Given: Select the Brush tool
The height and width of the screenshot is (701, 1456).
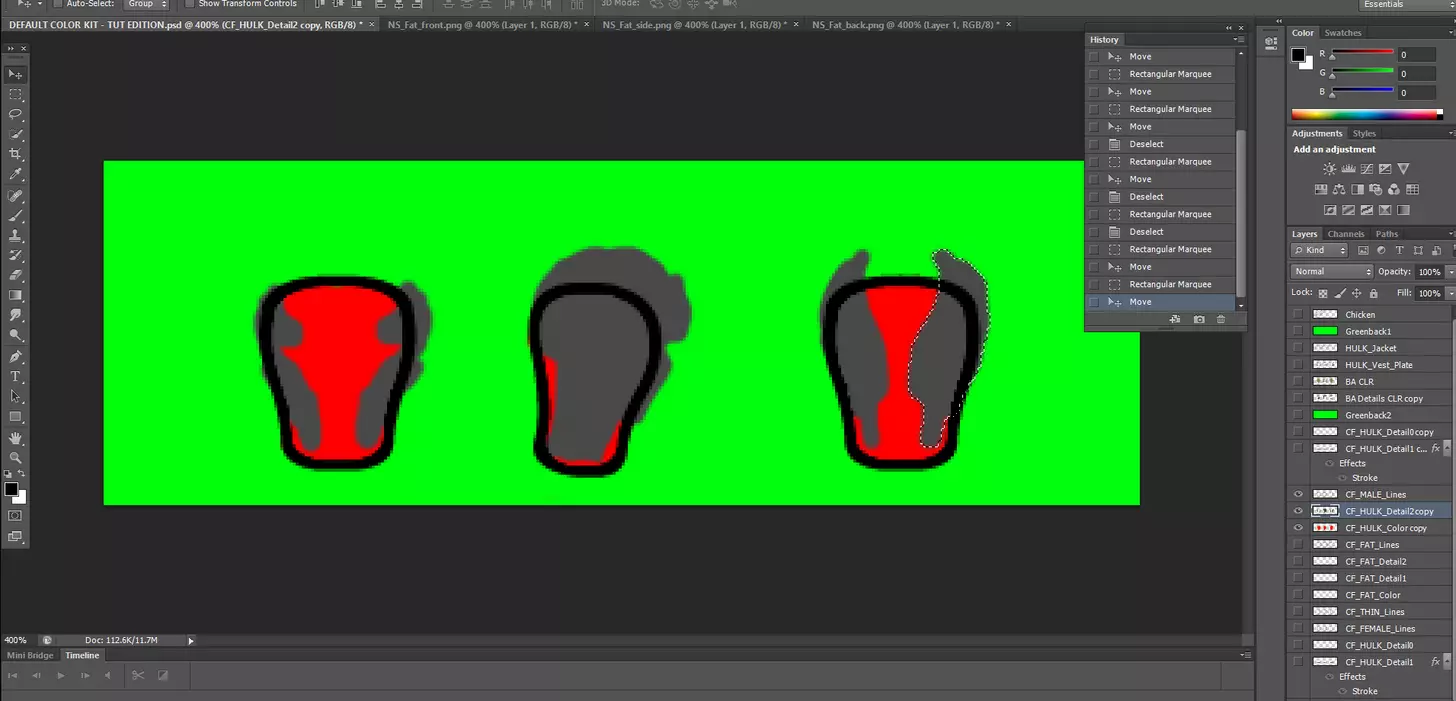Looking at the screenshot, I should (x=15, y=216).
